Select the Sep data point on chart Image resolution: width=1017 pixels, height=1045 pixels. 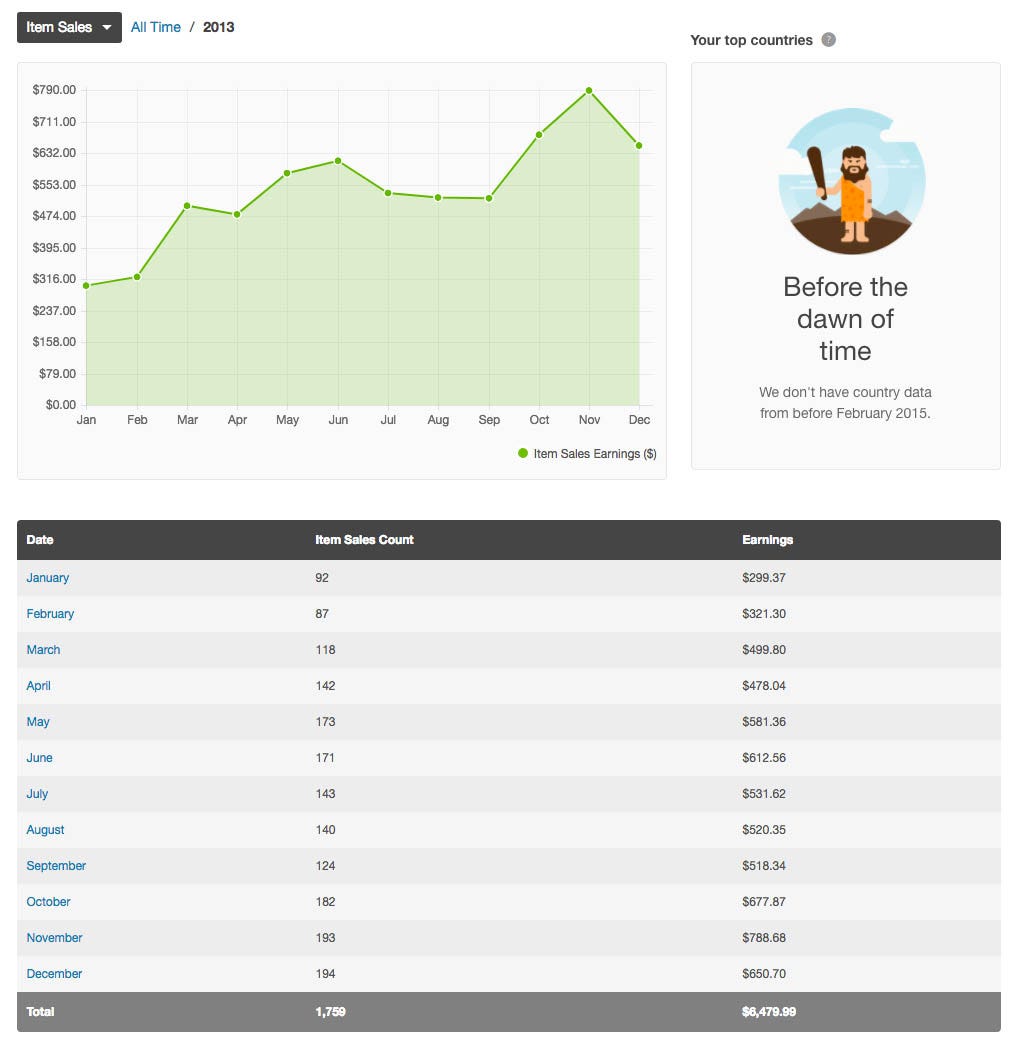[x=489, y=199]
